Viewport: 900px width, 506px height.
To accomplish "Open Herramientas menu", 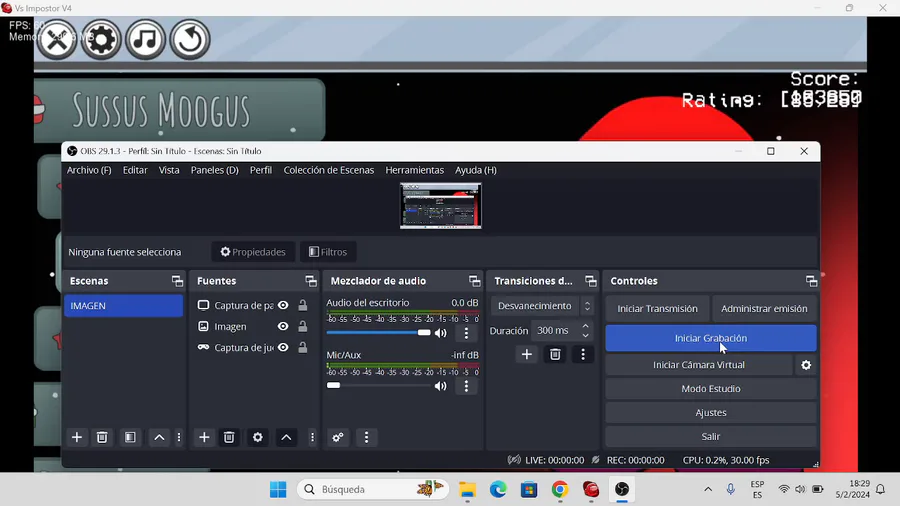I will coord(414,170).
